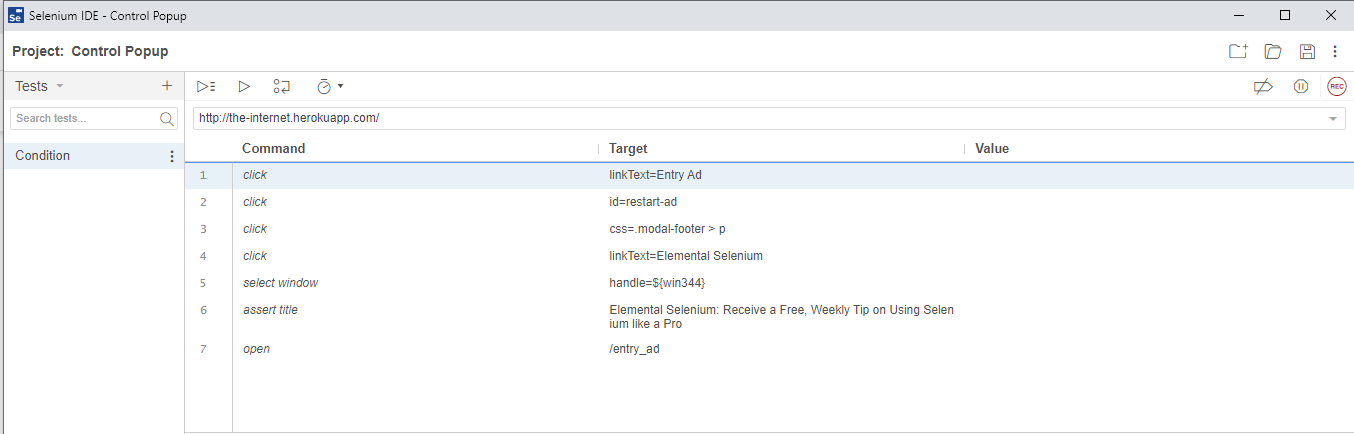Expand the base URL dropdown arrow
This screenshot has height=434, width=1354.
pos(1333,119)
